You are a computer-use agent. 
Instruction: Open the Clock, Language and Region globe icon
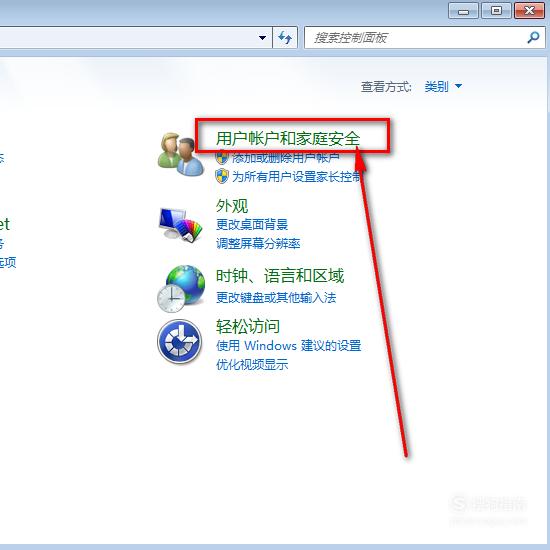click(x=181, y=289)
